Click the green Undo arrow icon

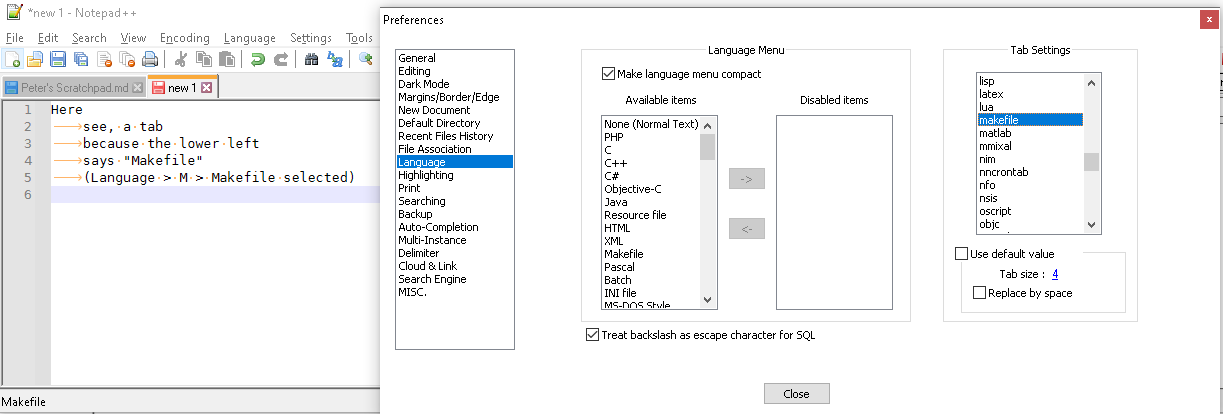[258, 59]
